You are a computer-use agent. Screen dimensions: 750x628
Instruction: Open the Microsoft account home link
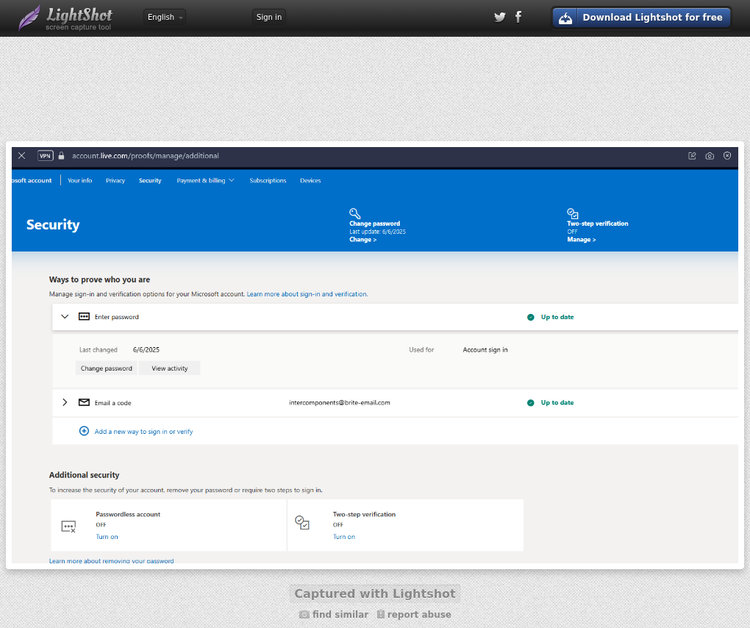pyautogui.click(x=32, y=180)
